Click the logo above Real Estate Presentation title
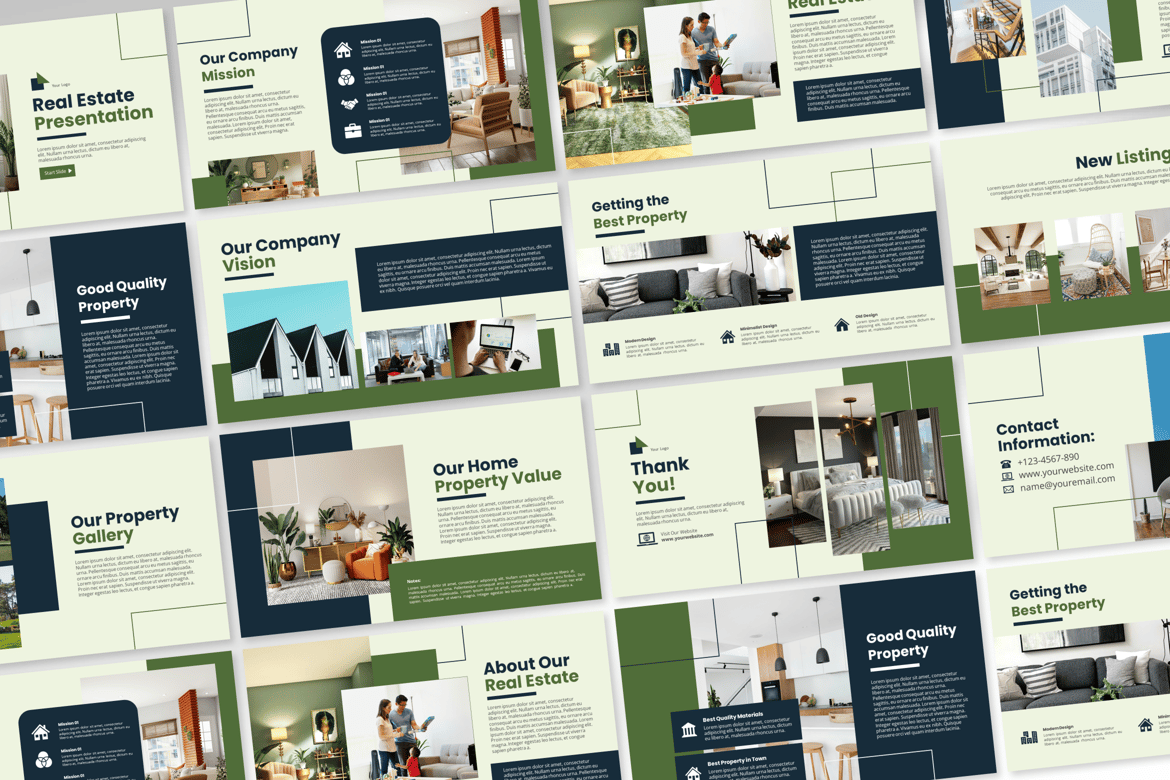The image size is (1170, 780). [40, 81]
